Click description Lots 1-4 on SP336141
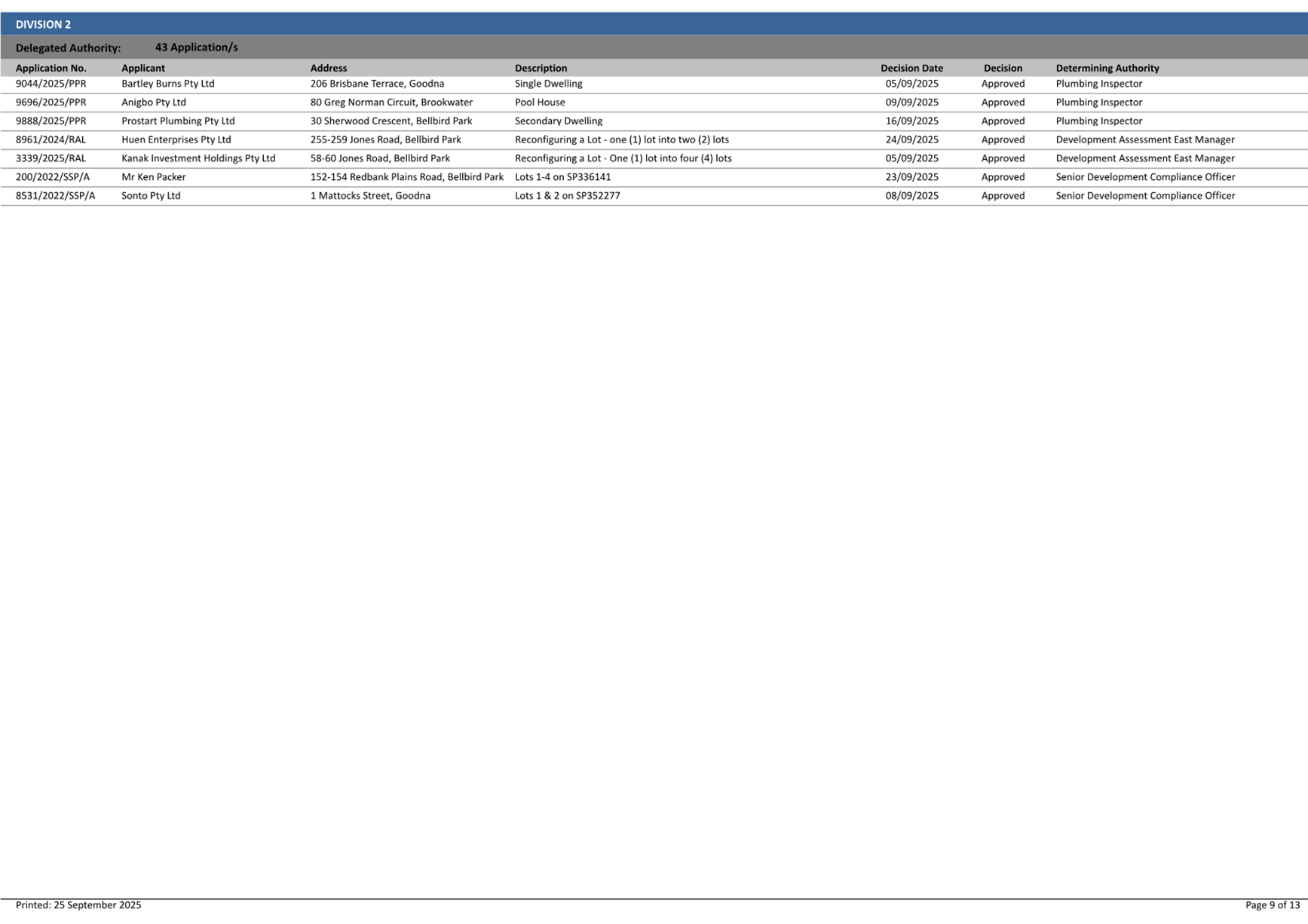This screenshot has height=924, width=1308. pyautogui.click(x=562, y=177)
